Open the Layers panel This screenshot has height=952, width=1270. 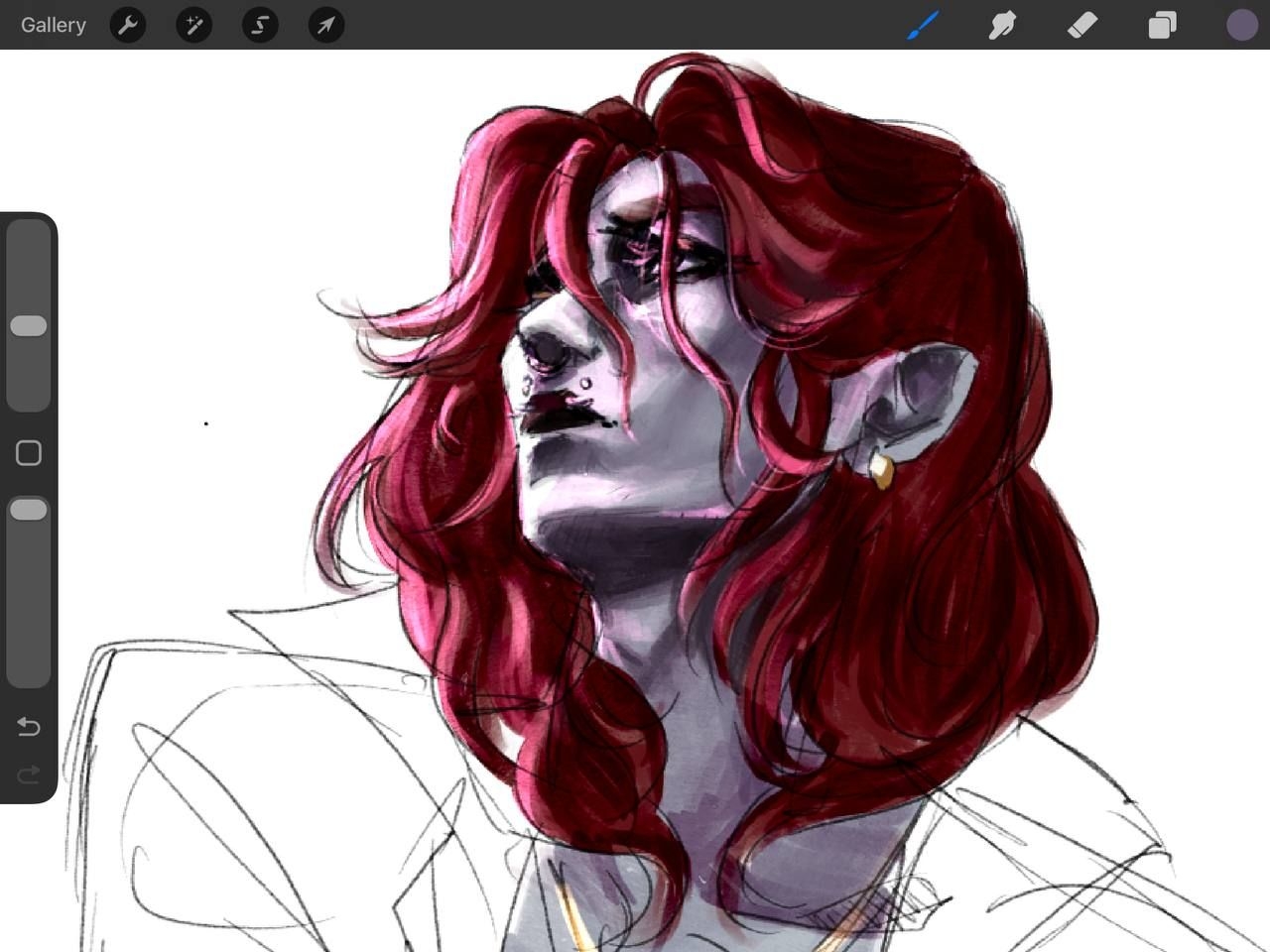(x=1162, y=25)
